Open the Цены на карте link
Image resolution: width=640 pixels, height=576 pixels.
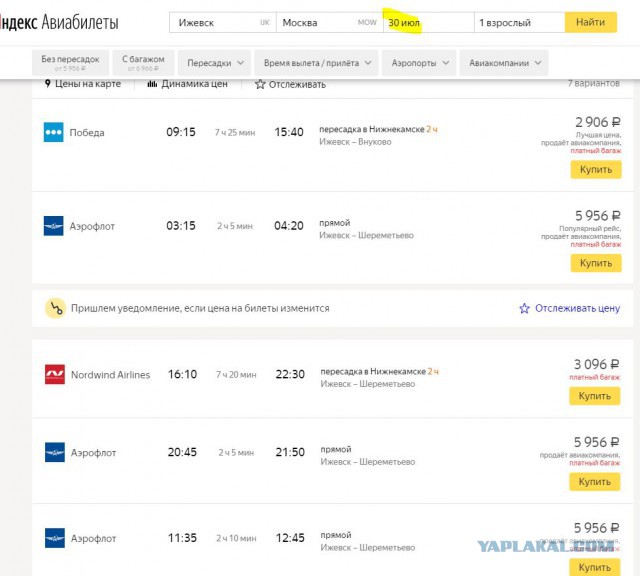[x=88, y=84]
